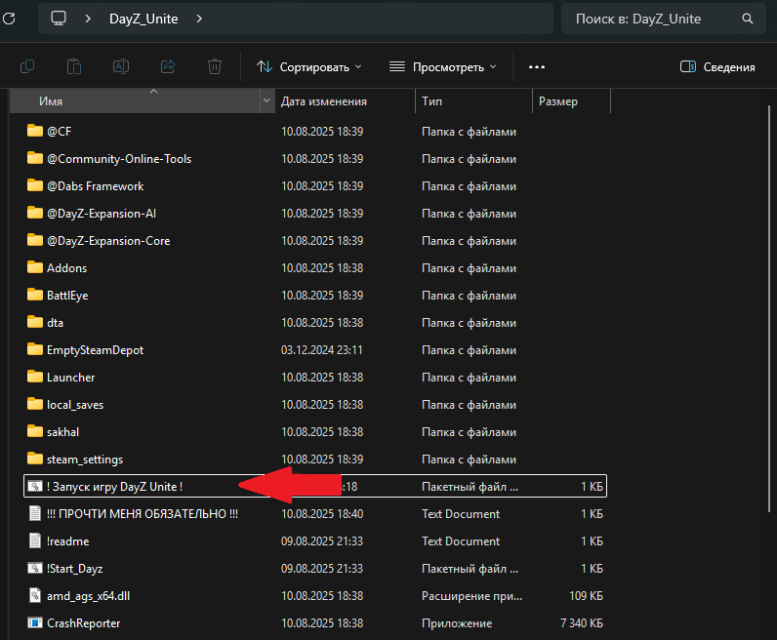Image resolution: width=777 pixels, height=640 pixels.
Task: Click the CrashReporter application icon
Action: (x=35, y=623)
